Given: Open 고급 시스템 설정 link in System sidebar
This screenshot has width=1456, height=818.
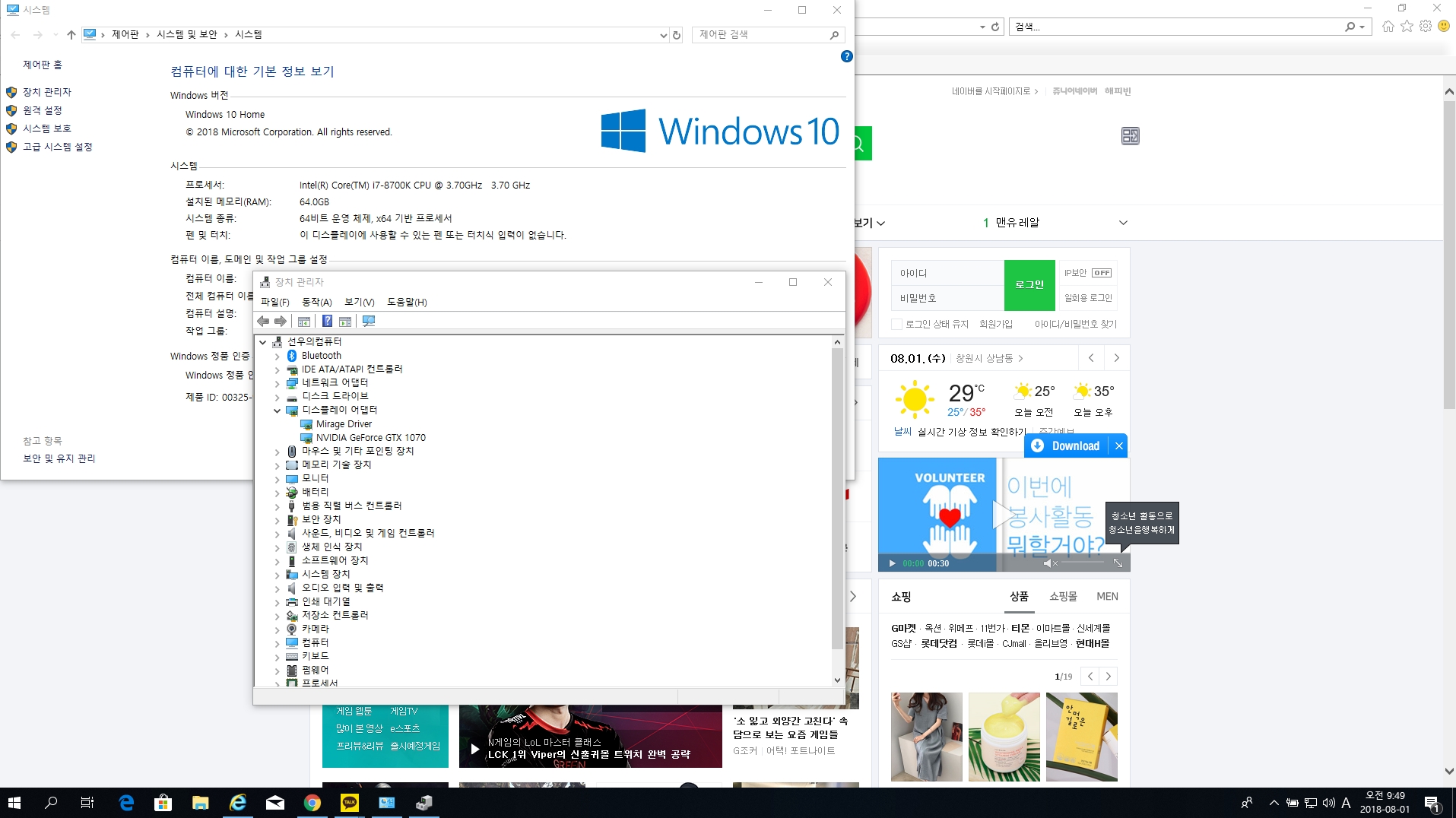Looking at the screenshot, I should pyautogui.click(x=58, y=147).
